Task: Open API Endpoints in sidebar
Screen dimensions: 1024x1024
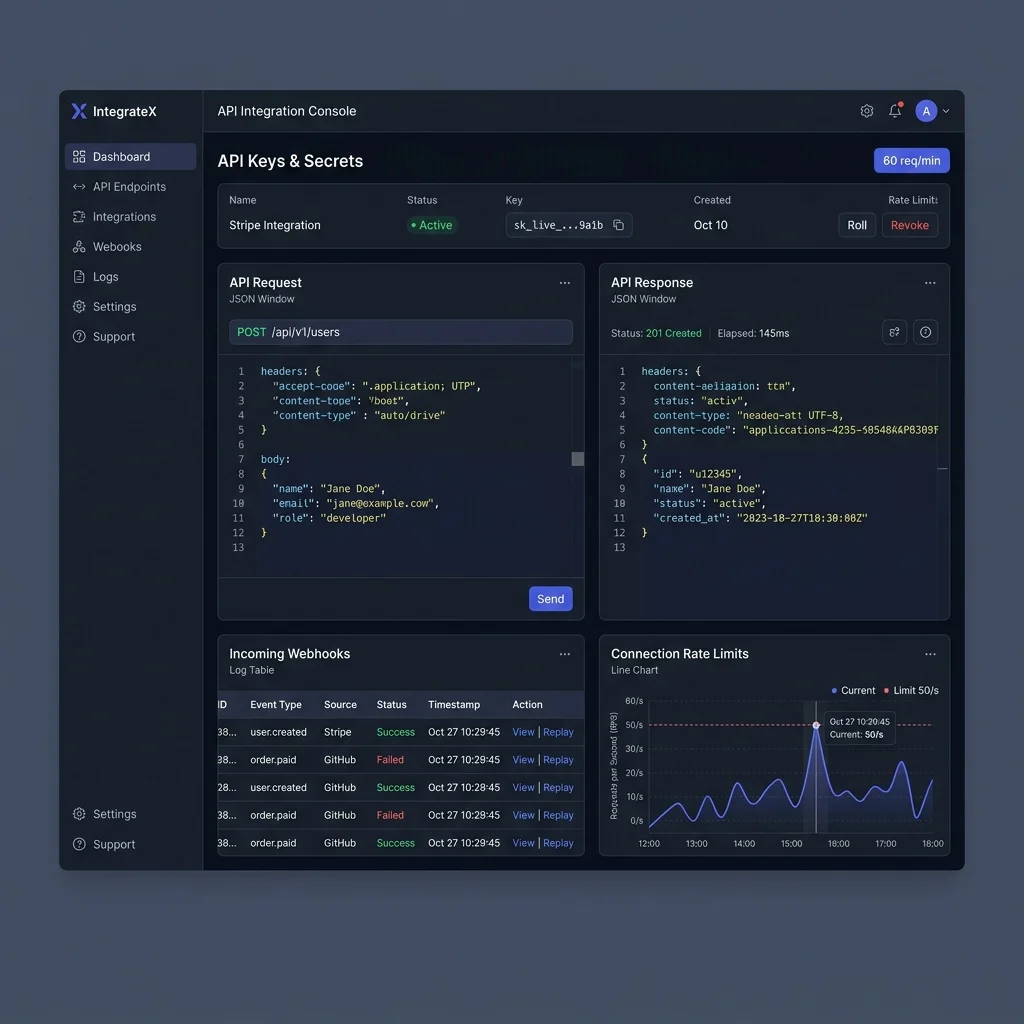Action: (131, 187)
